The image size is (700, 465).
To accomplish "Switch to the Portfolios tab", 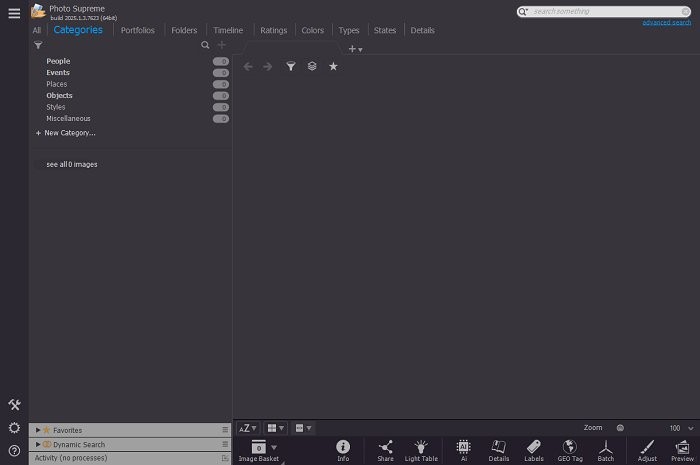I will pos(138,30).
